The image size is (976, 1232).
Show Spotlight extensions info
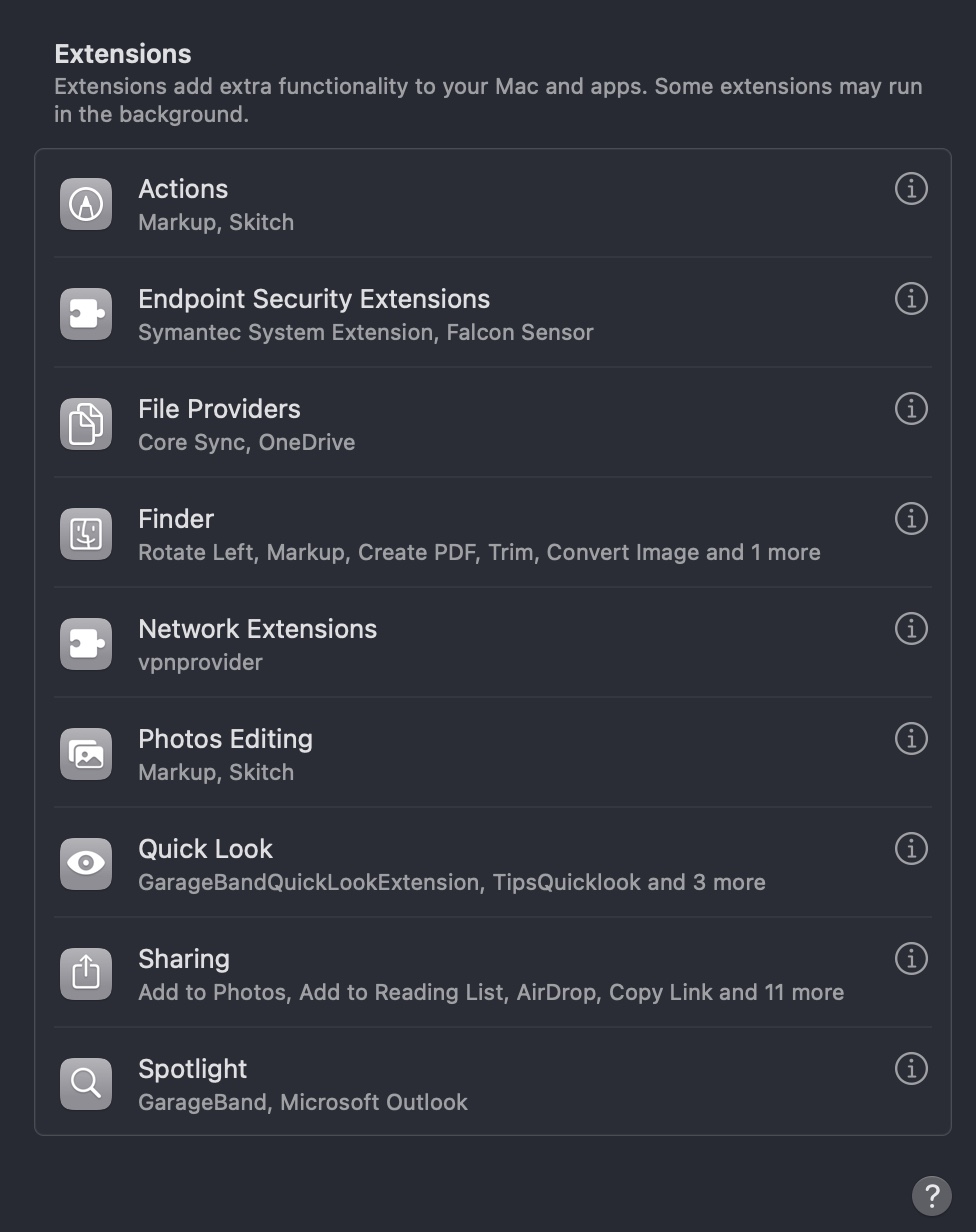pyautogui.click(x=911, y=1068)
